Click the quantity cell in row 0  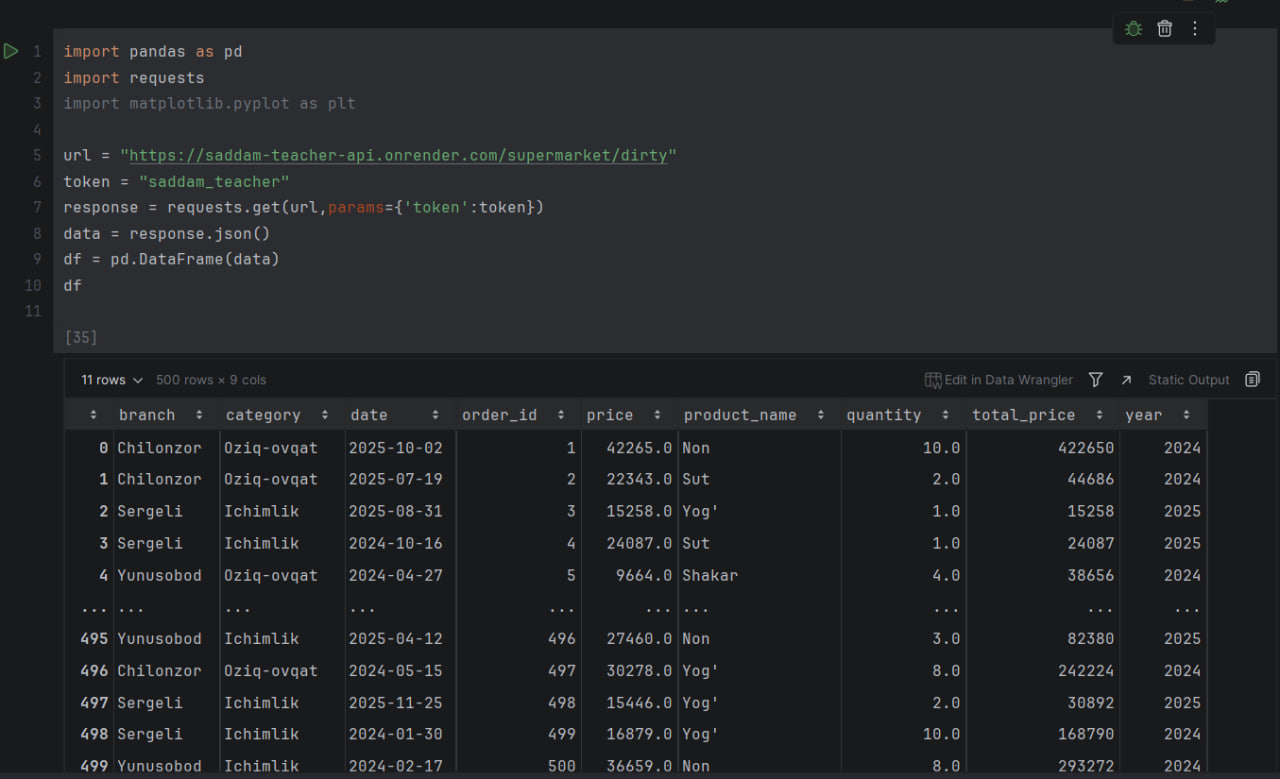pyautogui.click(x=941, y=448)
